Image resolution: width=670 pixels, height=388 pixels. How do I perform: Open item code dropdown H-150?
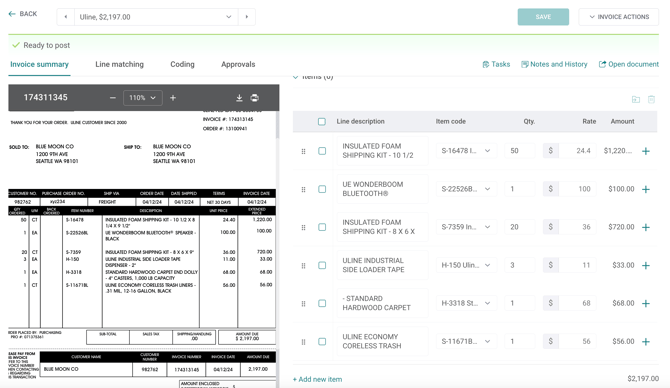[466, 265]
